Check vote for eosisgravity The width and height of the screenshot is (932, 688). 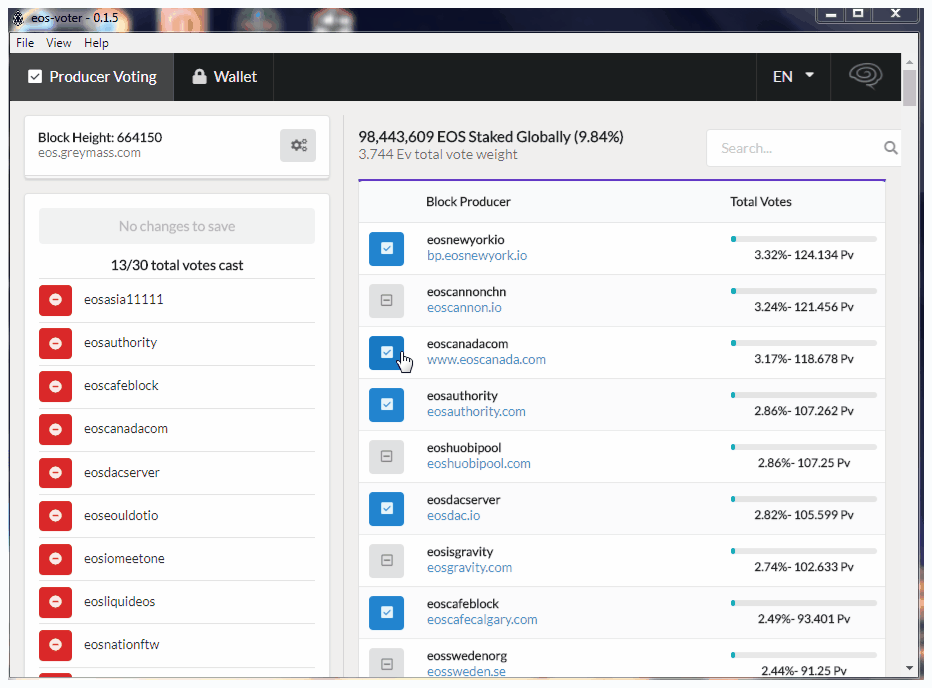click(386, 561)
